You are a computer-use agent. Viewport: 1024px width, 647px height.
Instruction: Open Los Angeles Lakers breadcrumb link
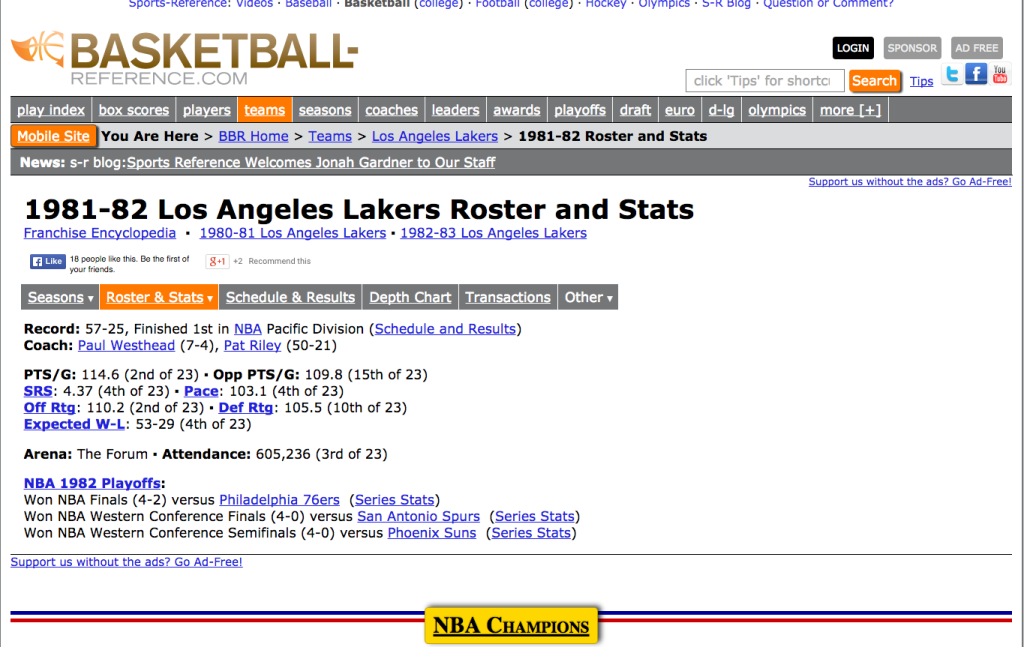[x=435, y=136]
